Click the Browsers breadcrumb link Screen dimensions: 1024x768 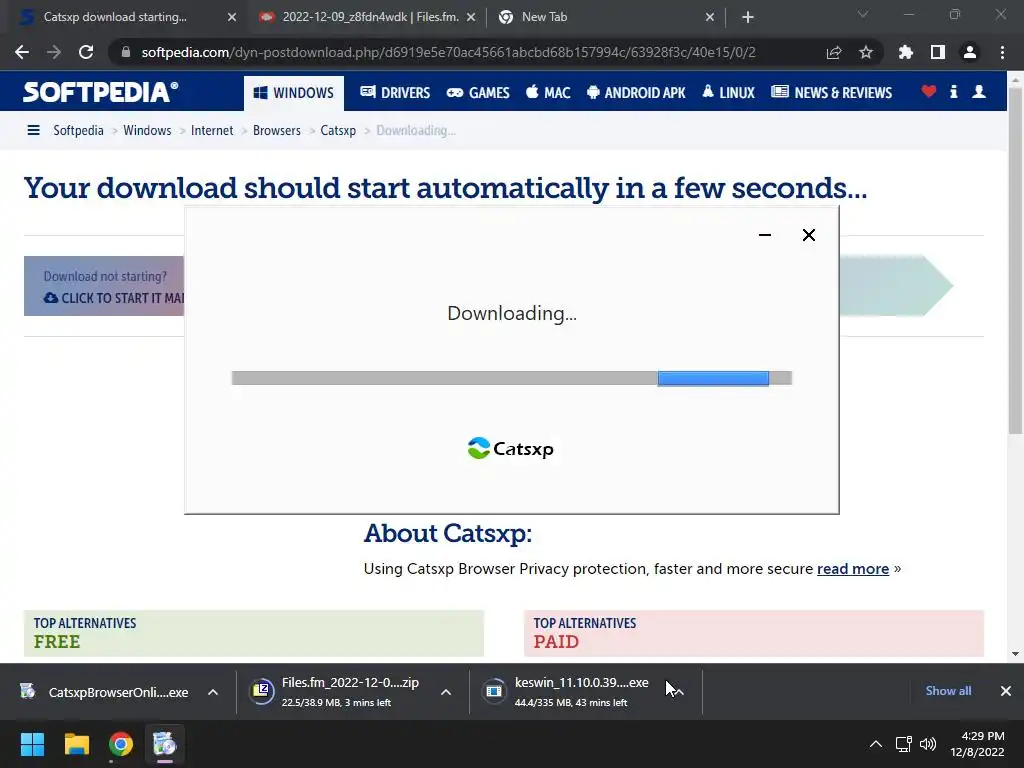point(277,131)
